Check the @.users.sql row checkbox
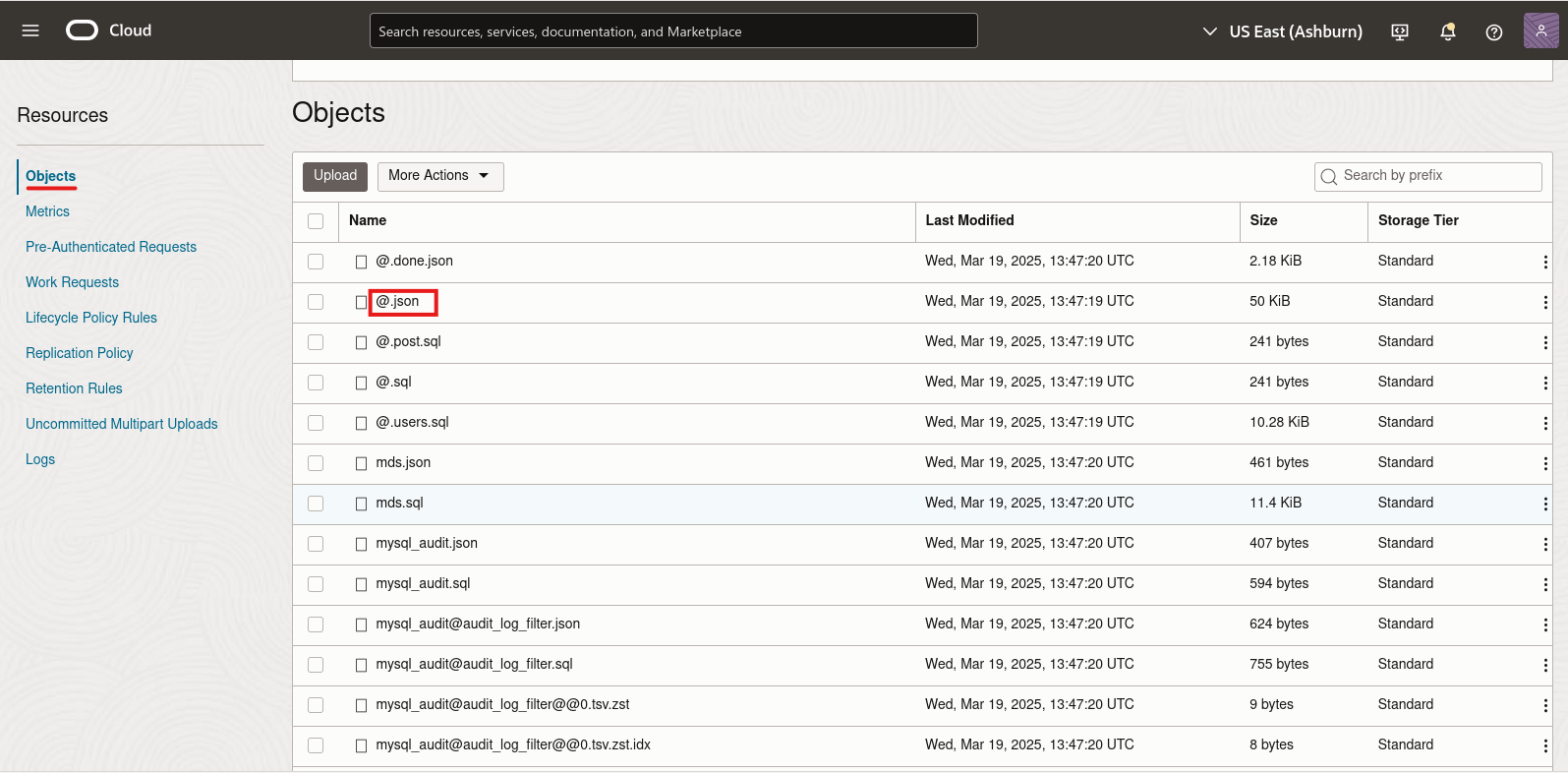Screen dimensions: 1568x773 pos(316,423)
